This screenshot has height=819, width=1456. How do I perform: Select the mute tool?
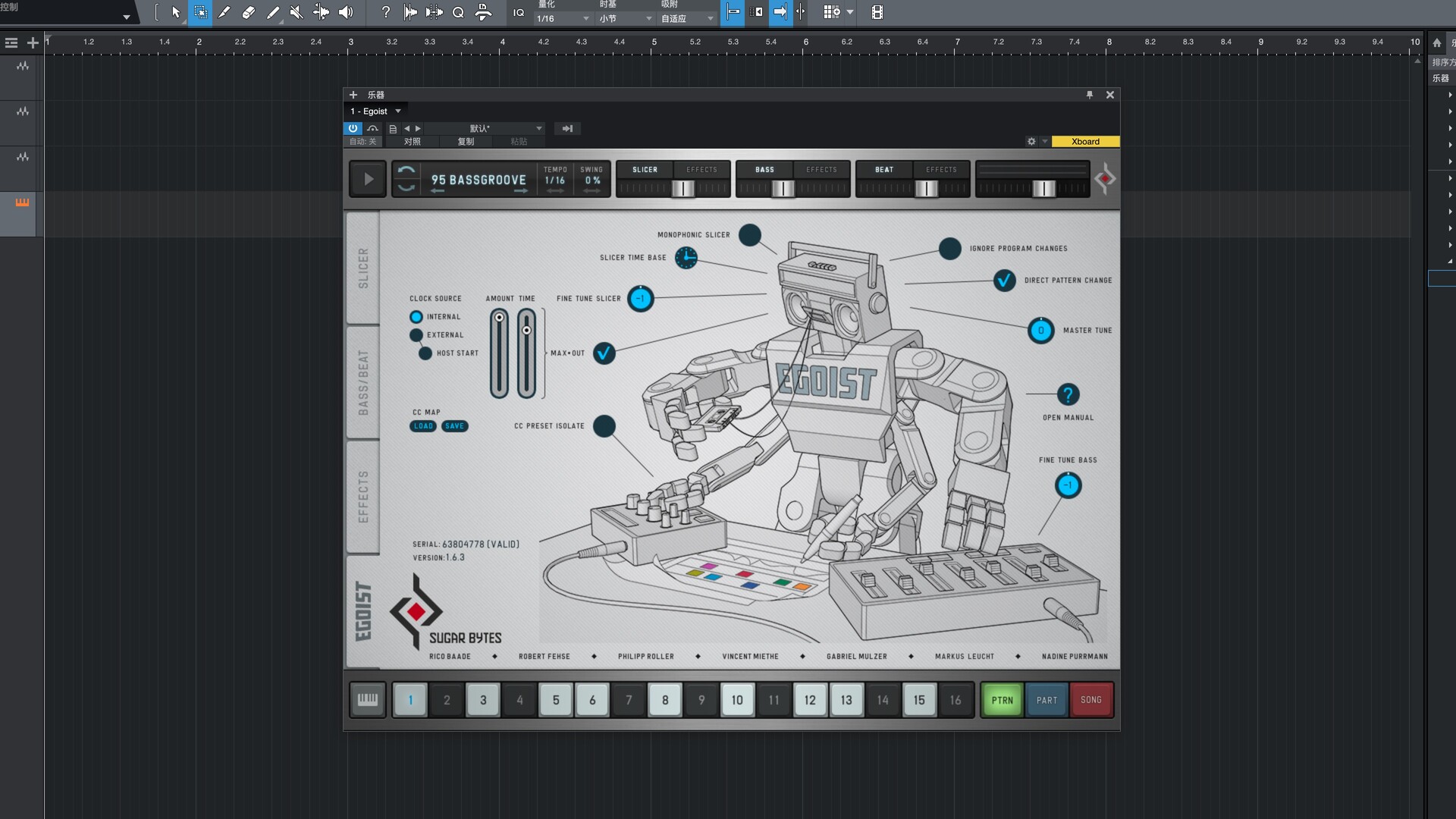pyautogui.click(x=297, y=12)
